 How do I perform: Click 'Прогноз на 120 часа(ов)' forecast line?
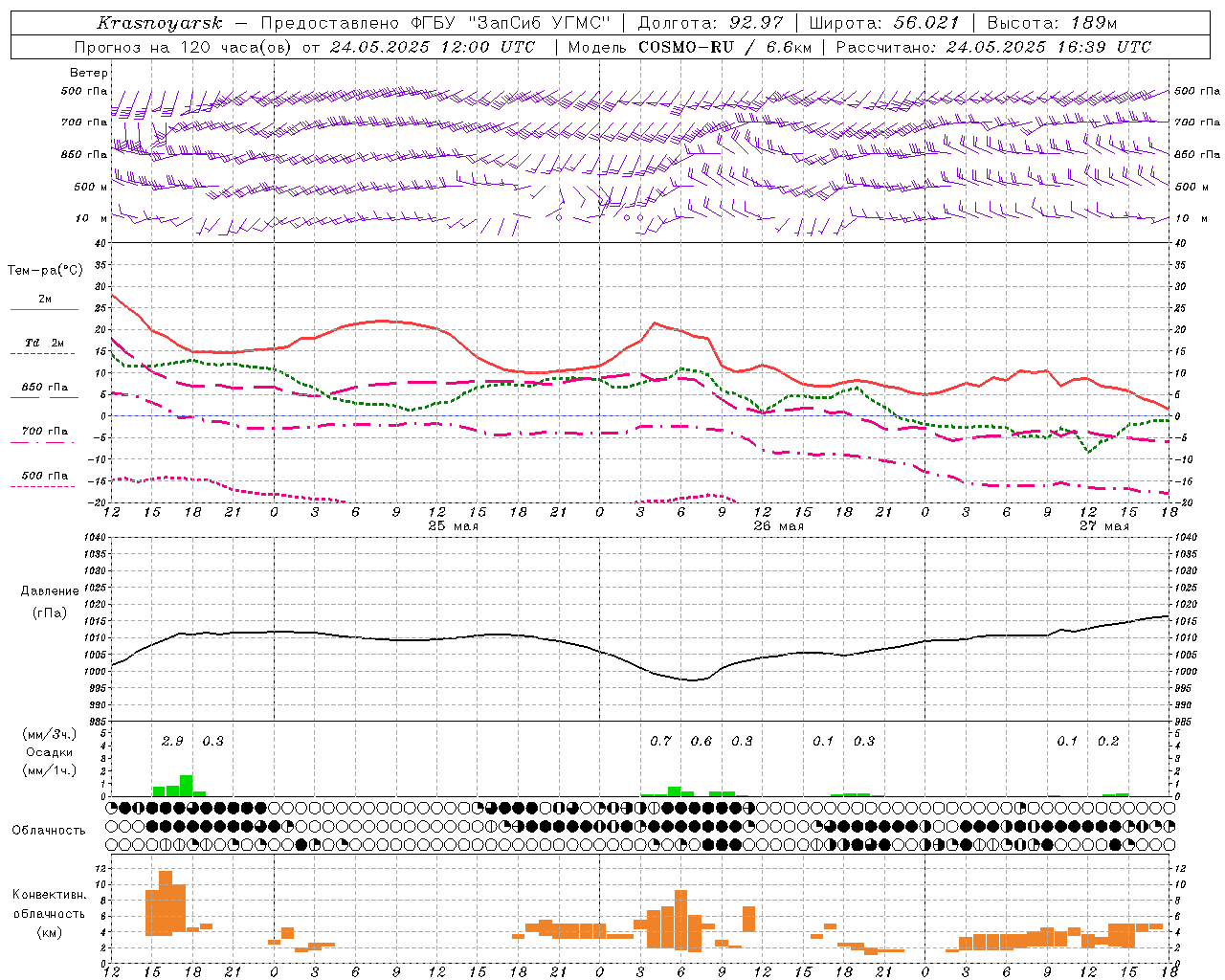click(x=306, y=47)
